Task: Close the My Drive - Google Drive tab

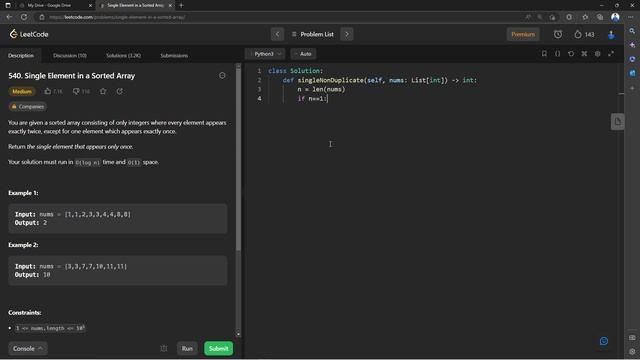Action: 90,5
